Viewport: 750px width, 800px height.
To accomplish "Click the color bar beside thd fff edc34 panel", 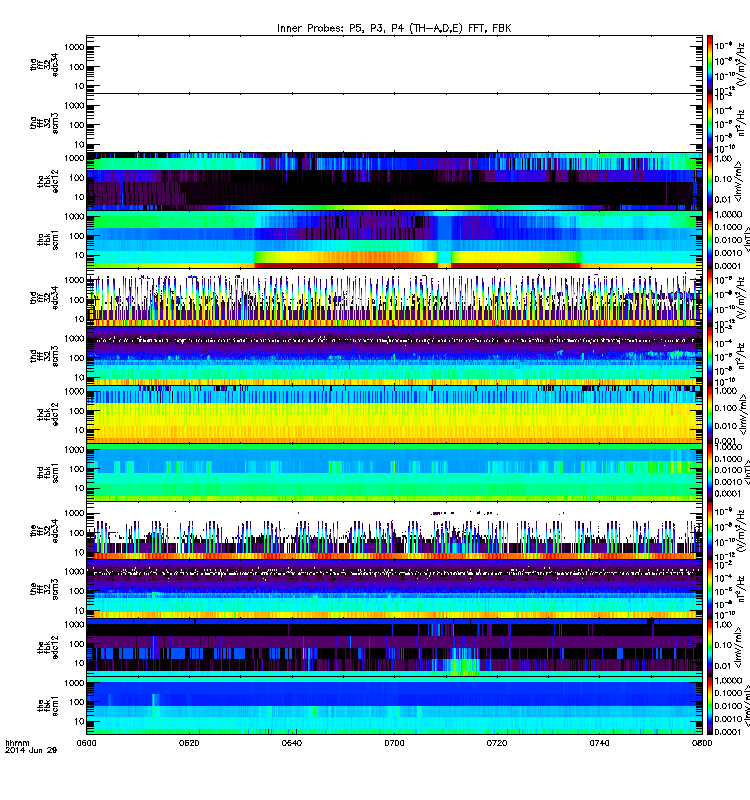I will click(x=710, y=297).
